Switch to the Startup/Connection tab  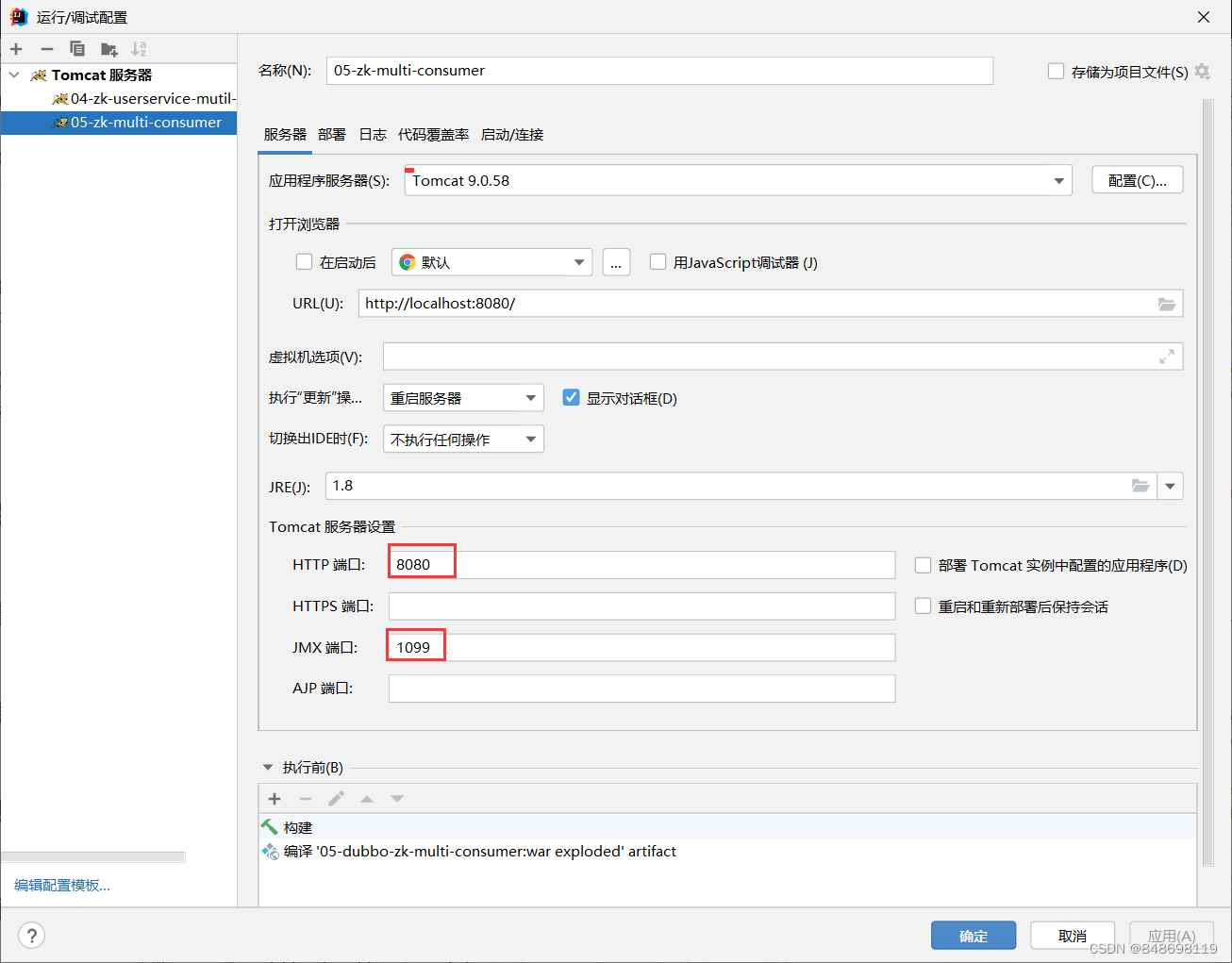tap(512, 135)
